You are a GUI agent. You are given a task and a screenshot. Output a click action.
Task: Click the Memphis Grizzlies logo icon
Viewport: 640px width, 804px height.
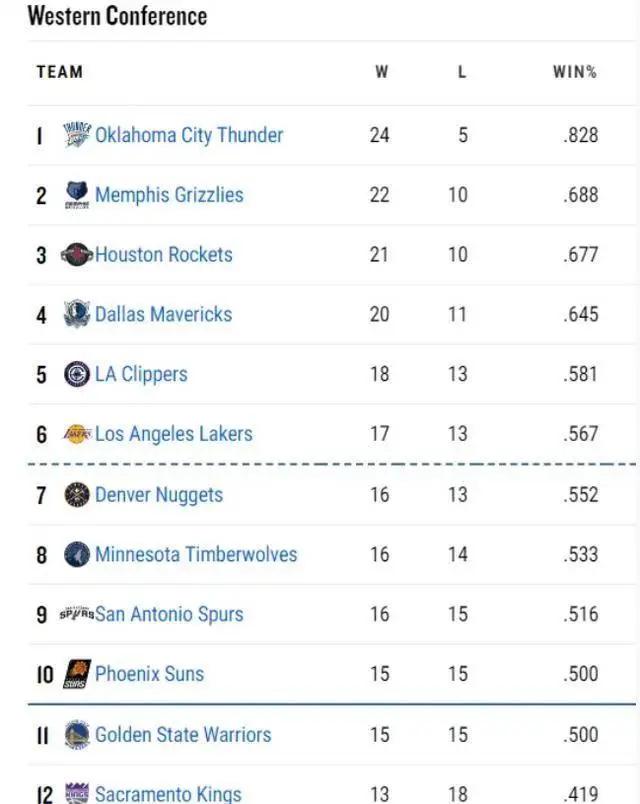tap(77, 195)
